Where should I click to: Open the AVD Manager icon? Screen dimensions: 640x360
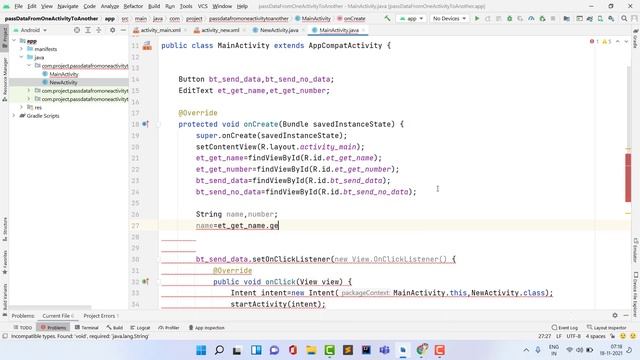(600, 18)
